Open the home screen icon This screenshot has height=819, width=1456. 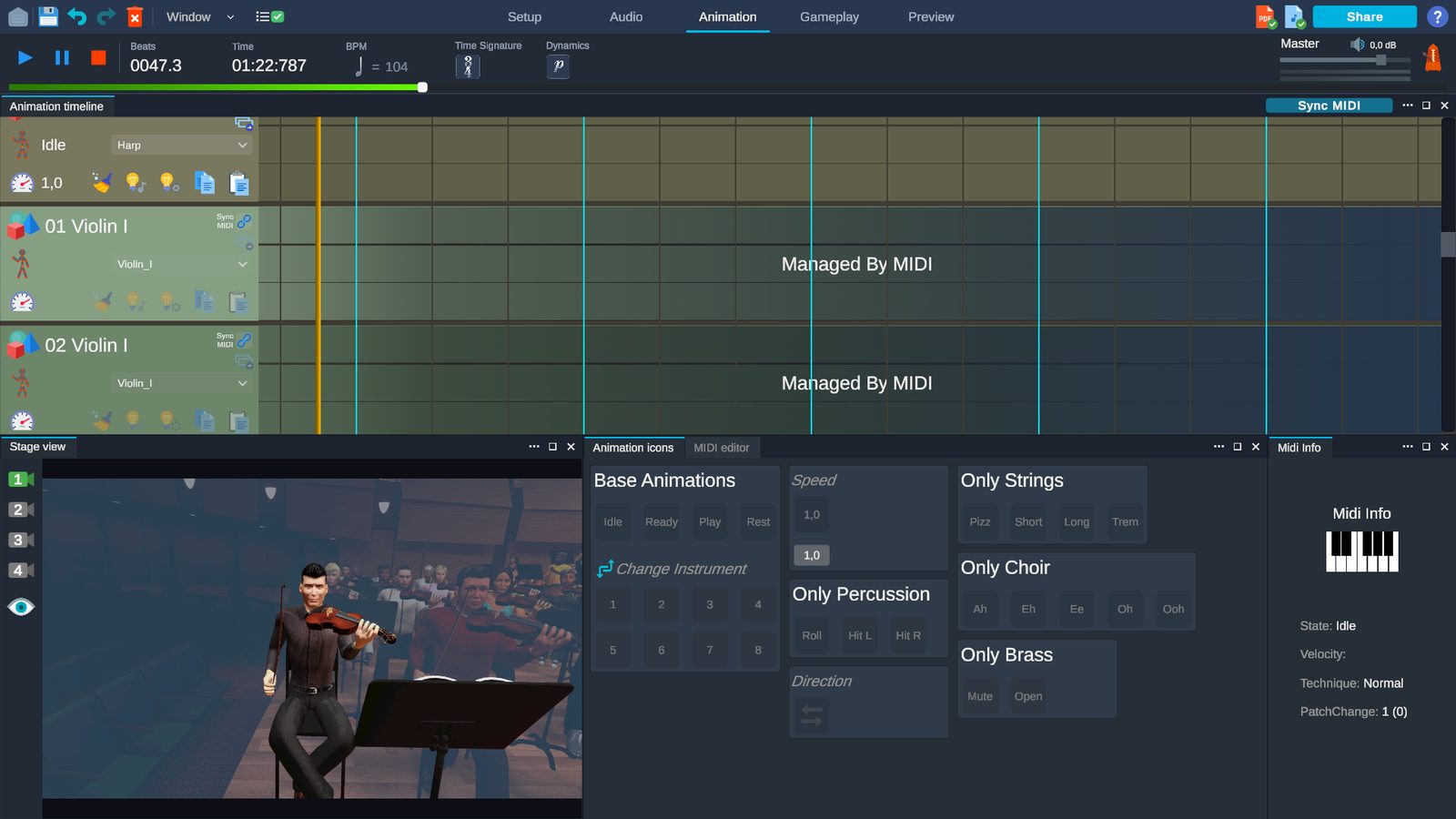pyautogui.click(x=18, y=16)
